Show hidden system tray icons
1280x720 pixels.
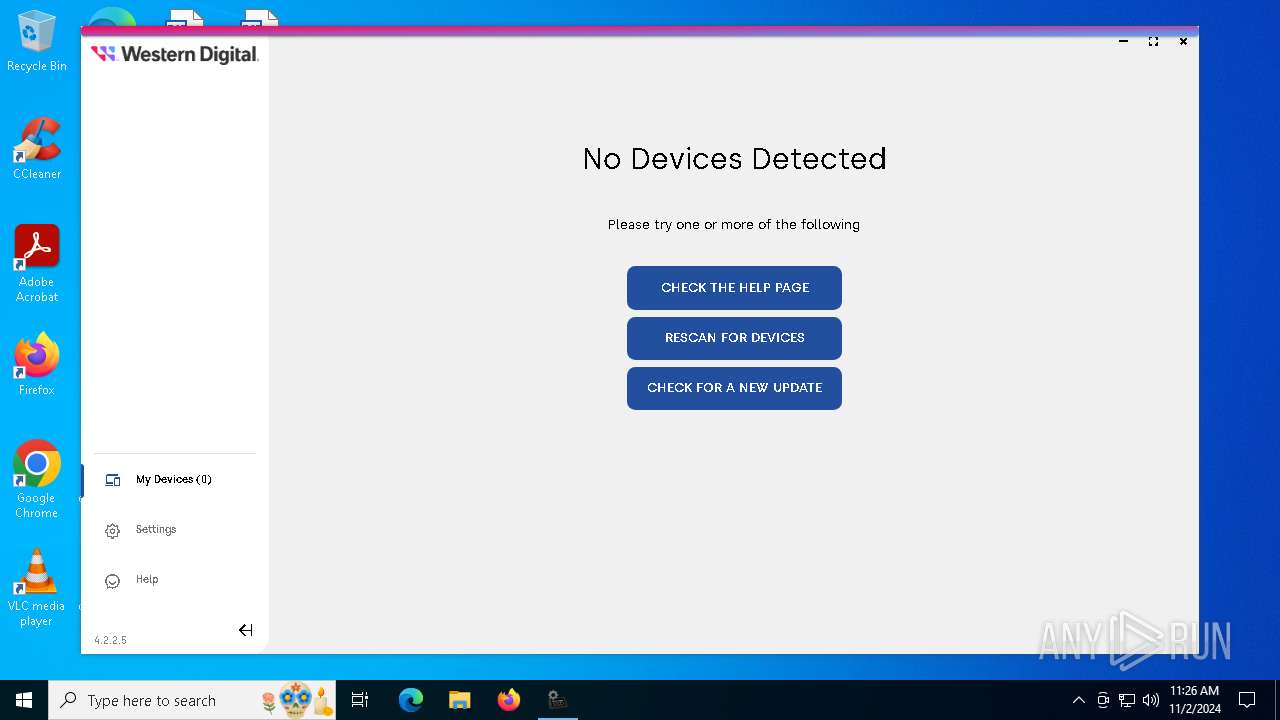1078,700
